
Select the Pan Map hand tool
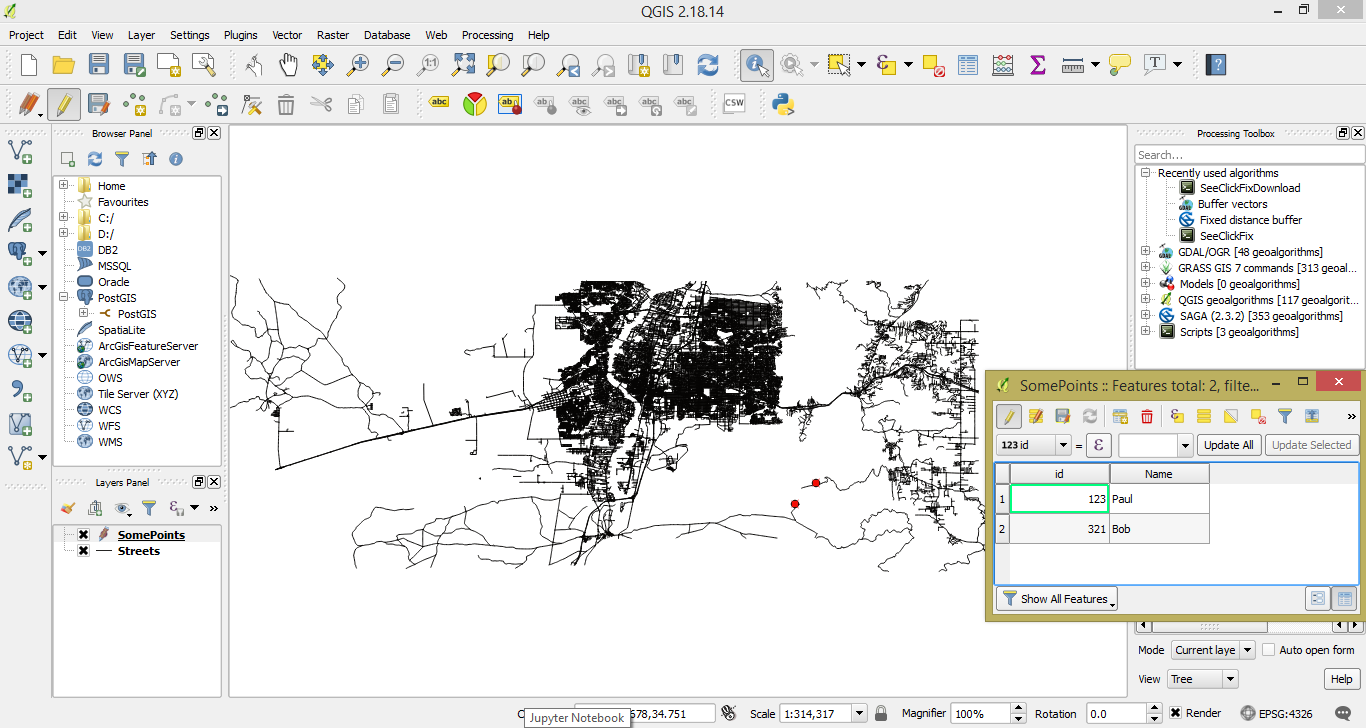point(288,65)
